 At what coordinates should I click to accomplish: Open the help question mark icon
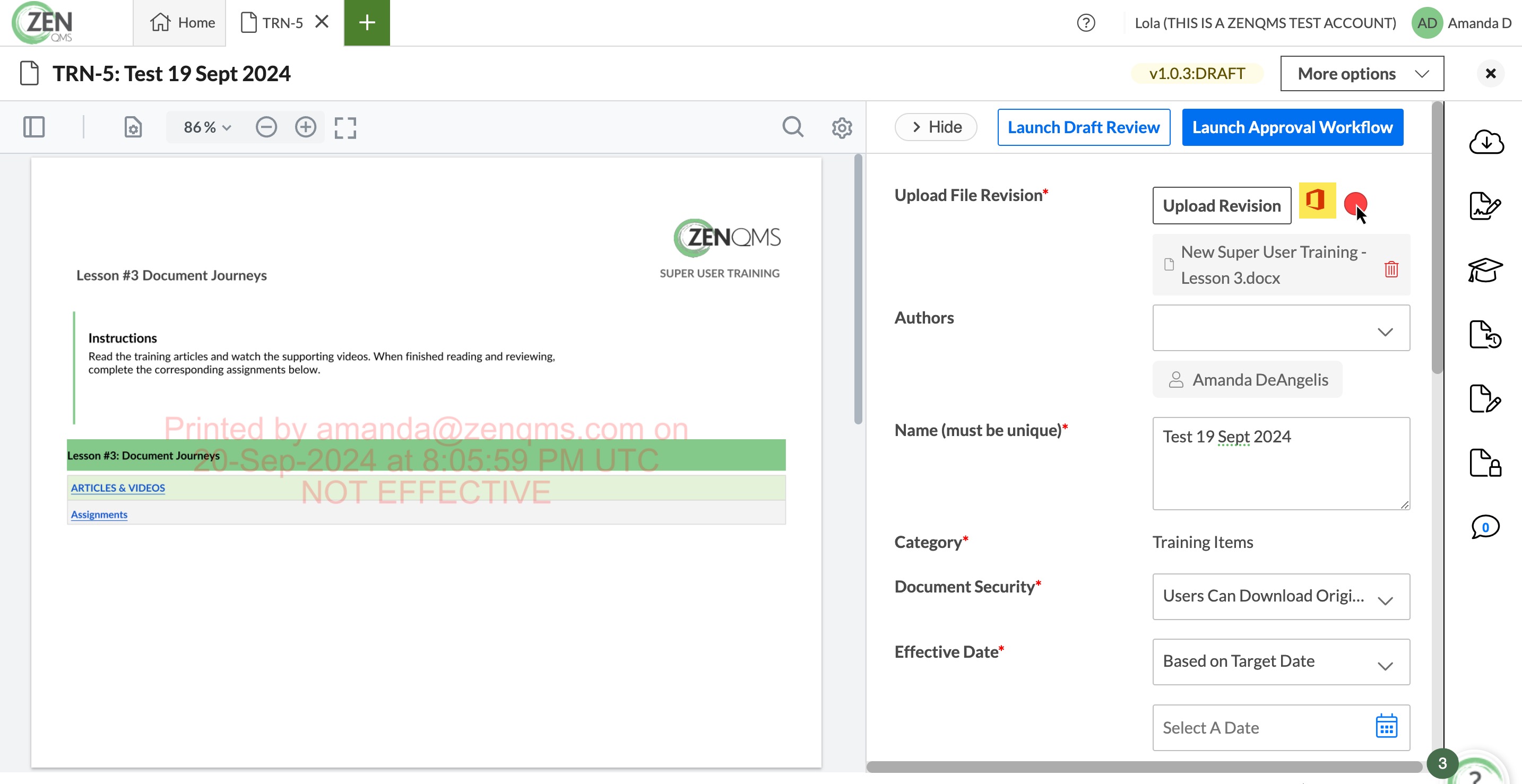(x=1085, y=23)
